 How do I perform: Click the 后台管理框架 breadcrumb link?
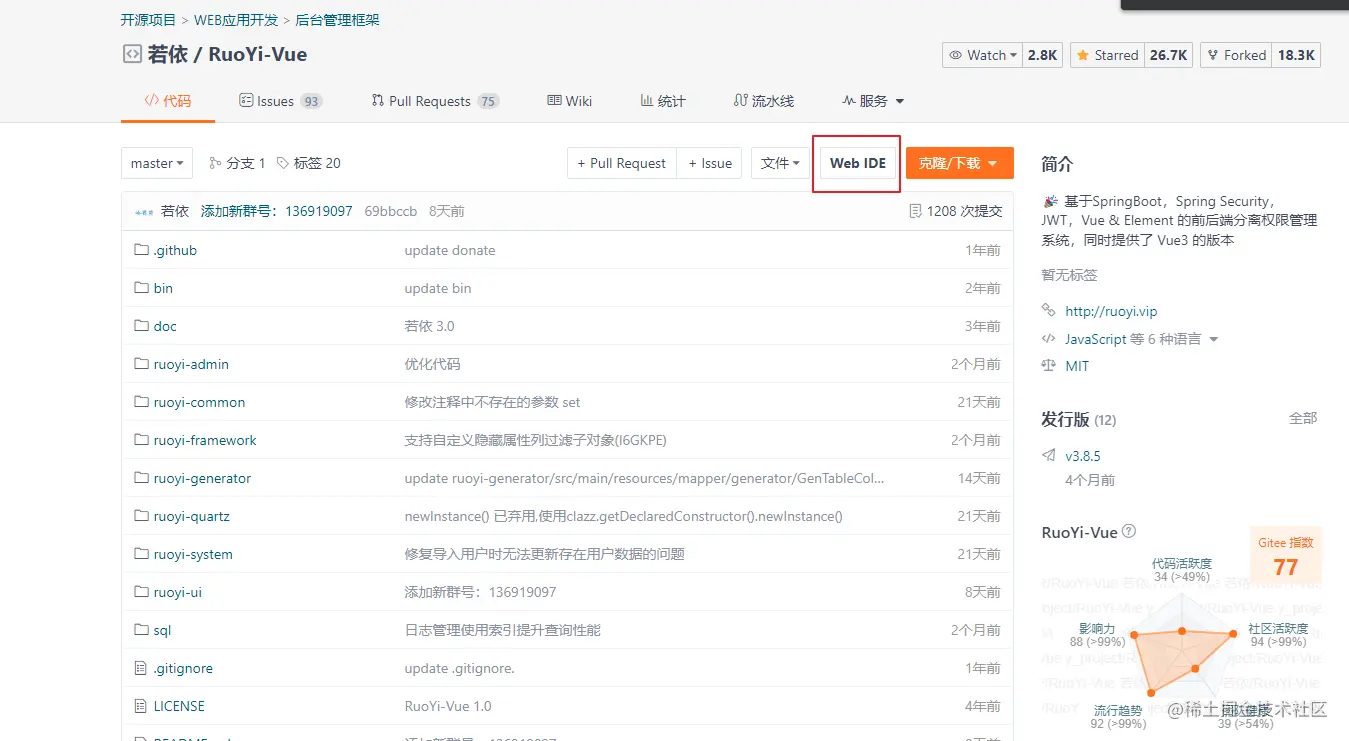(x=338, y=20)
